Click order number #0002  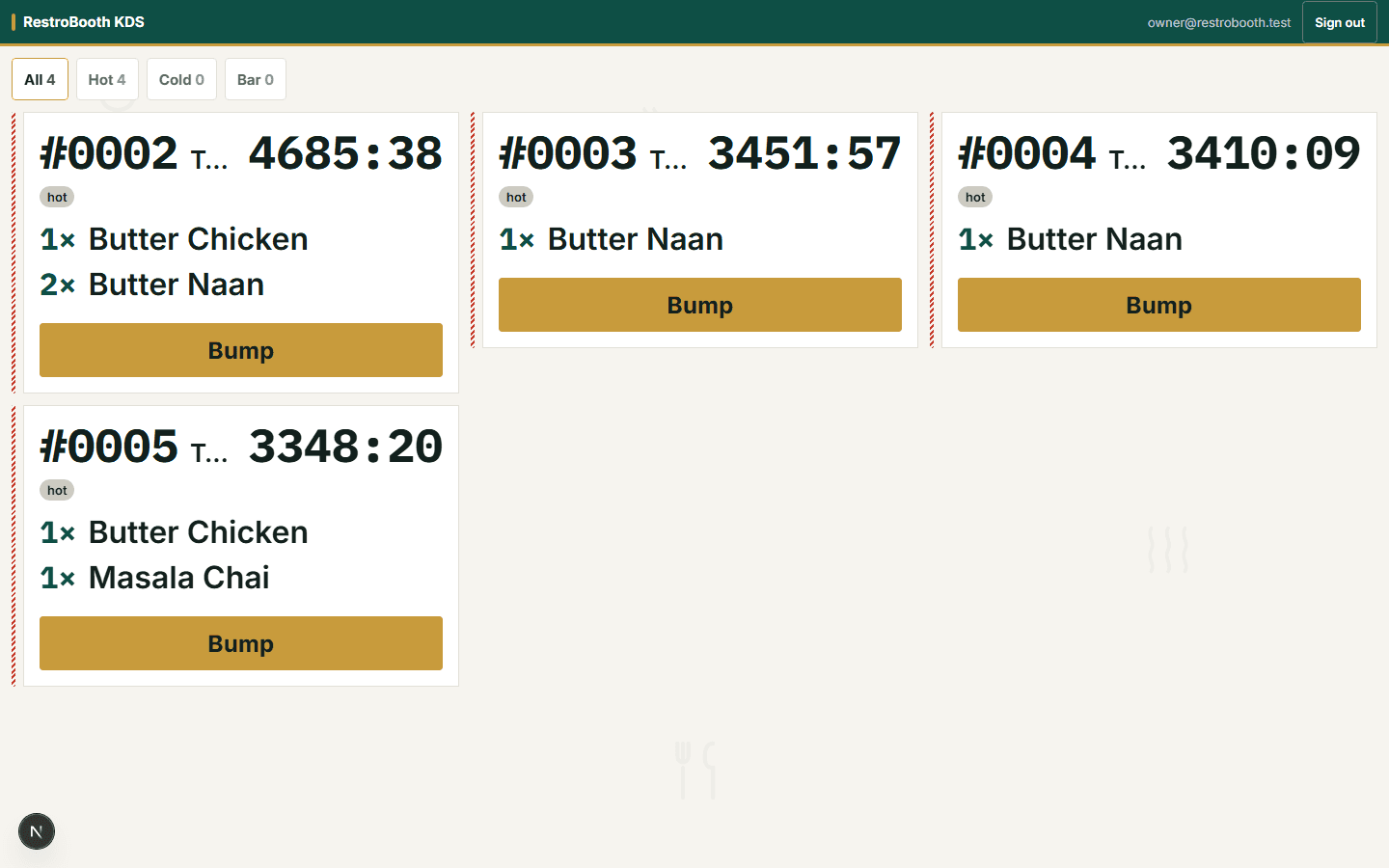pos(109,153)
